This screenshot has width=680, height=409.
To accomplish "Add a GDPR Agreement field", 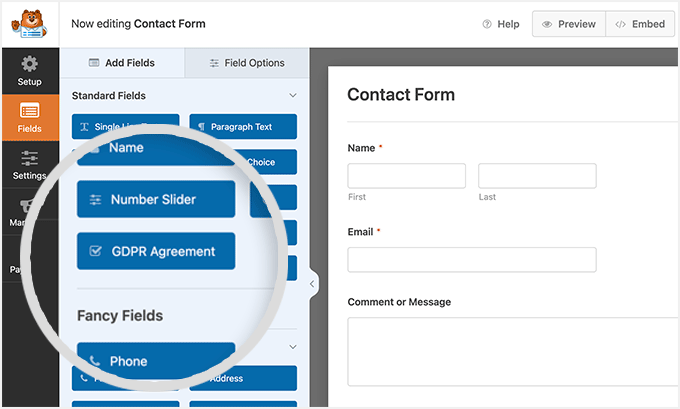I will point(156,251).
